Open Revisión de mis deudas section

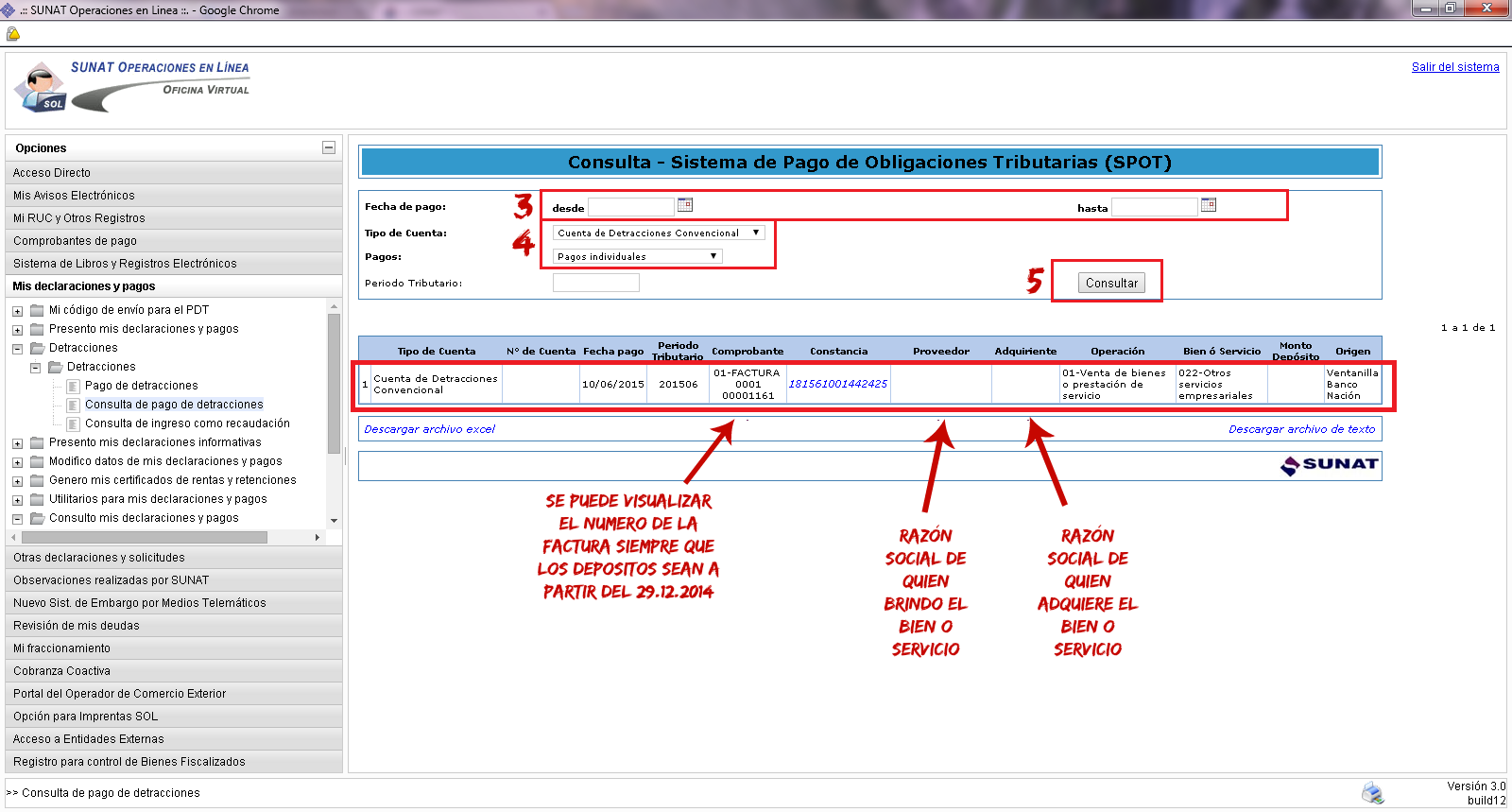point(174,626)
